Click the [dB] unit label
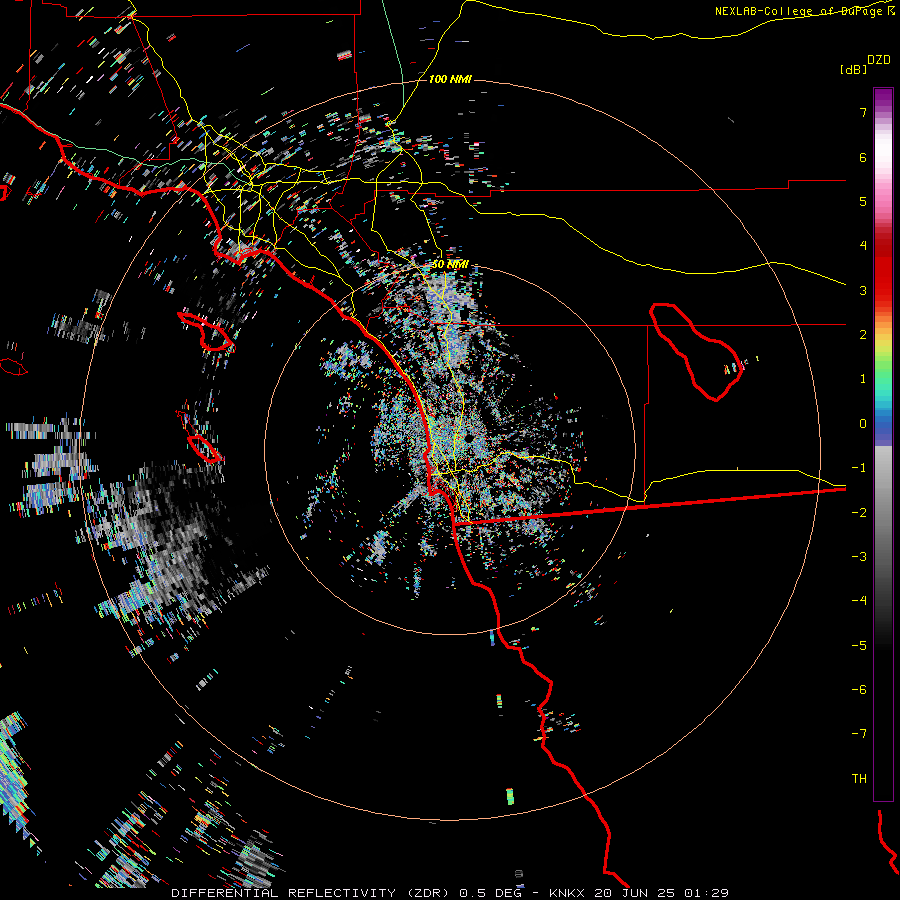The width and height of the screenshot is (900, 900). (854, 70)
